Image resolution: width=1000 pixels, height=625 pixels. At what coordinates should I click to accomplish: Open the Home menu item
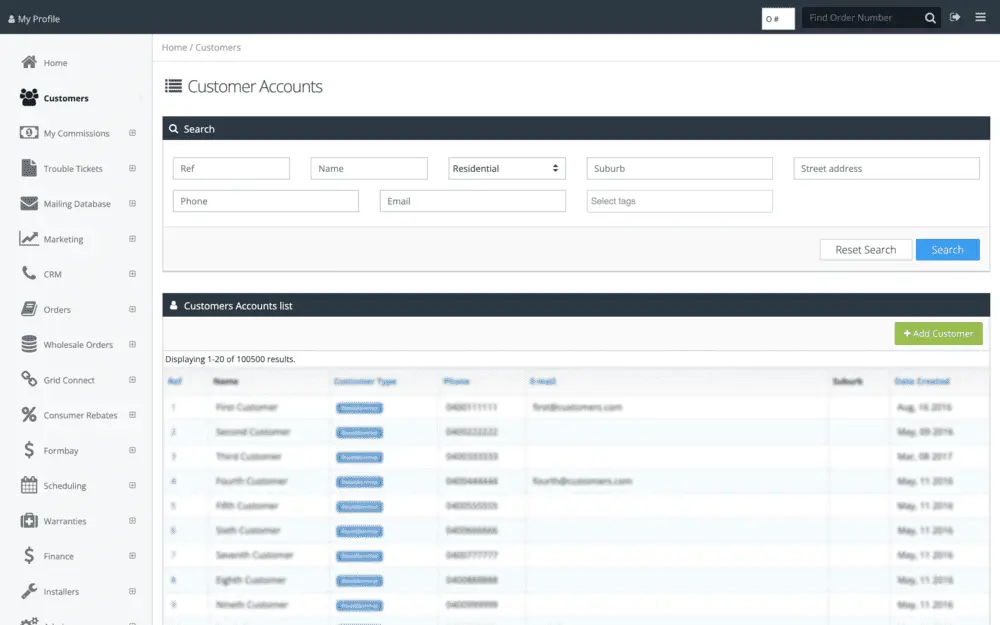coord(55,63)
